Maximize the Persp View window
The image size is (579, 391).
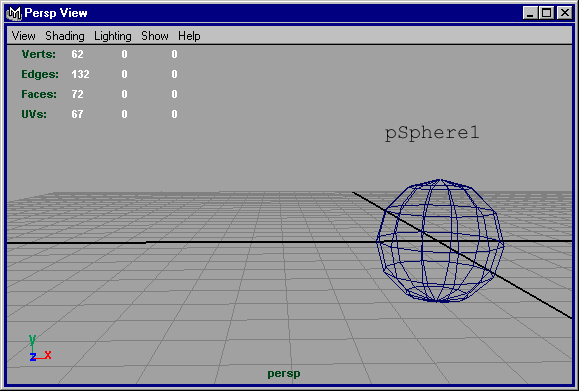pyautogui.click(x=547, y=13)
